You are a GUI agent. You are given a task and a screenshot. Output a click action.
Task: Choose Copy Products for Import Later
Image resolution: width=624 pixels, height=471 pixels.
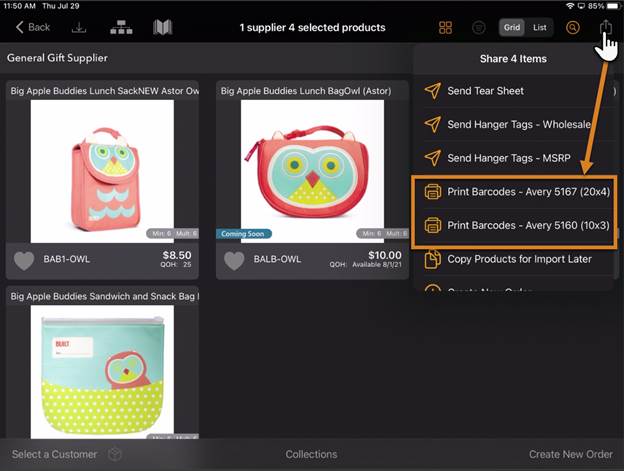click(513, 259)
